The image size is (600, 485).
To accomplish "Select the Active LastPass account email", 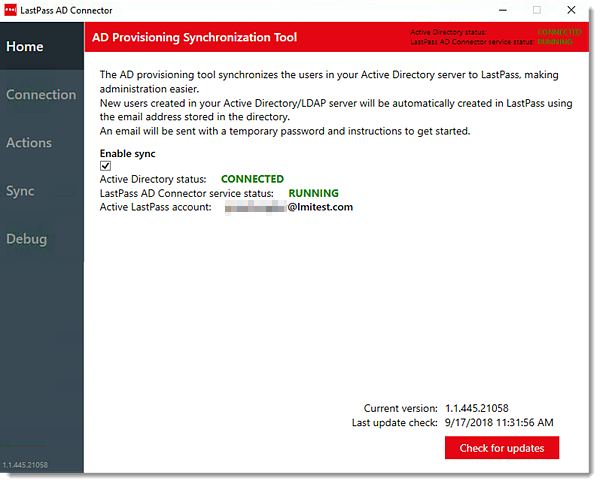I will (289, 208).
